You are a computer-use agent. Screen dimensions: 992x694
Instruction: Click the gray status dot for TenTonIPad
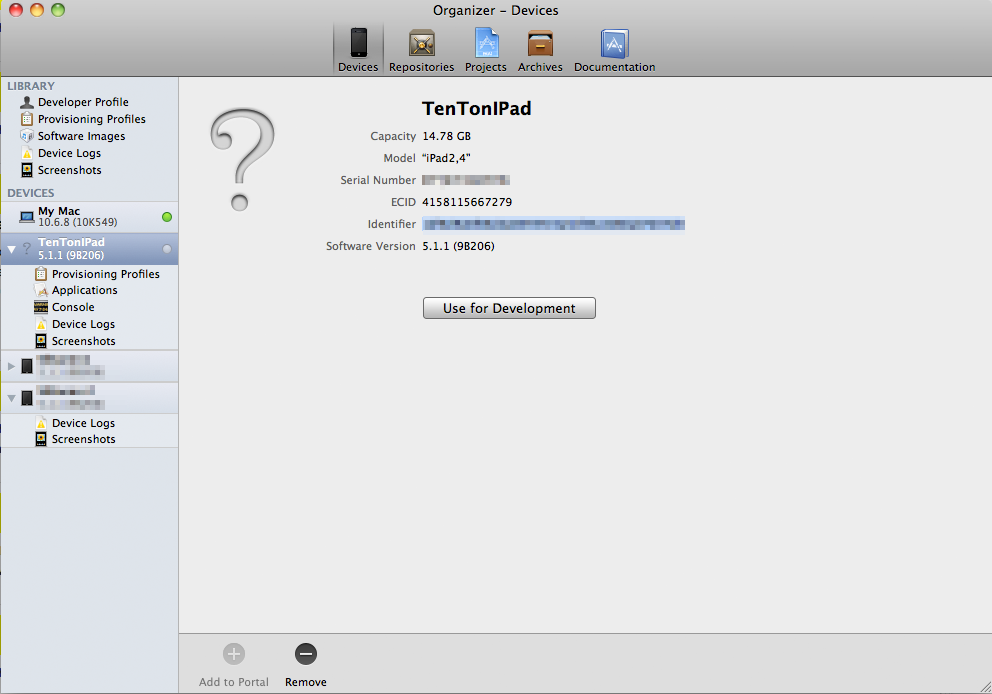click(x=167, y=249)
